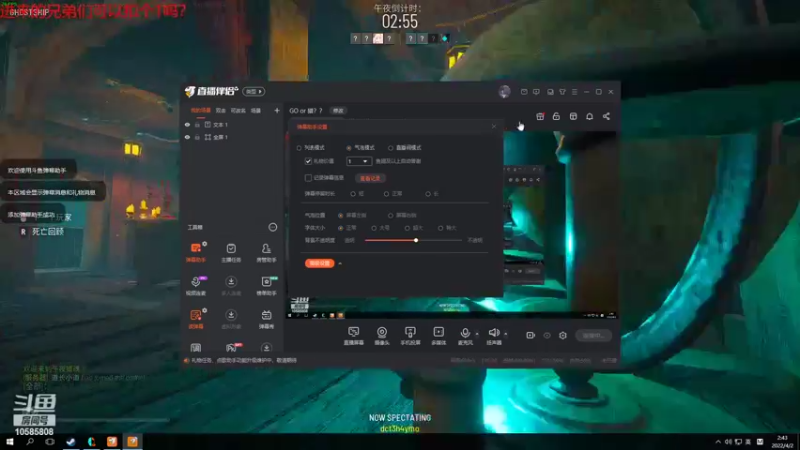
Task: Open Windows Start menu
Action: pos(10,441)
